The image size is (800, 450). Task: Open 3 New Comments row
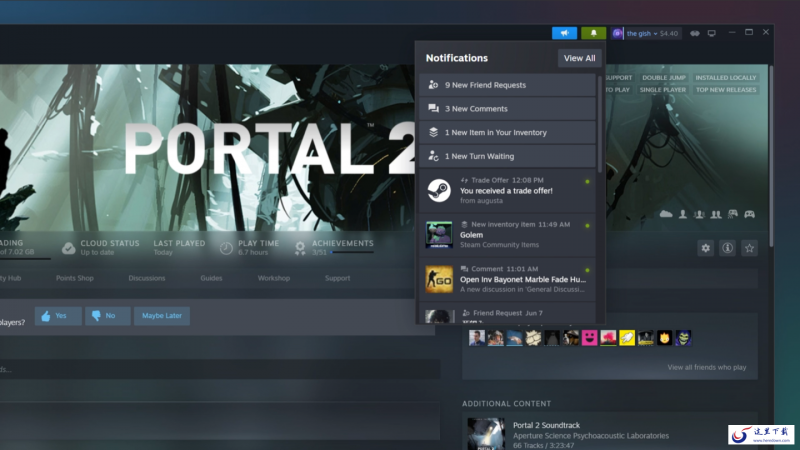[507, 109]
